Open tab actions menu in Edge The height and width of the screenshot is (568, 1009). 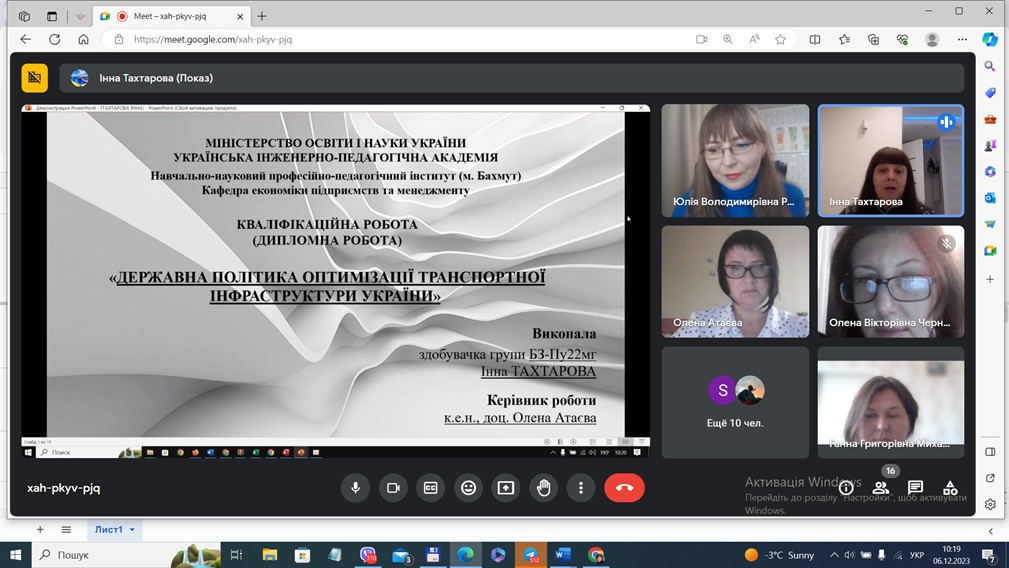pyautogui.click(x=52, y=16)
